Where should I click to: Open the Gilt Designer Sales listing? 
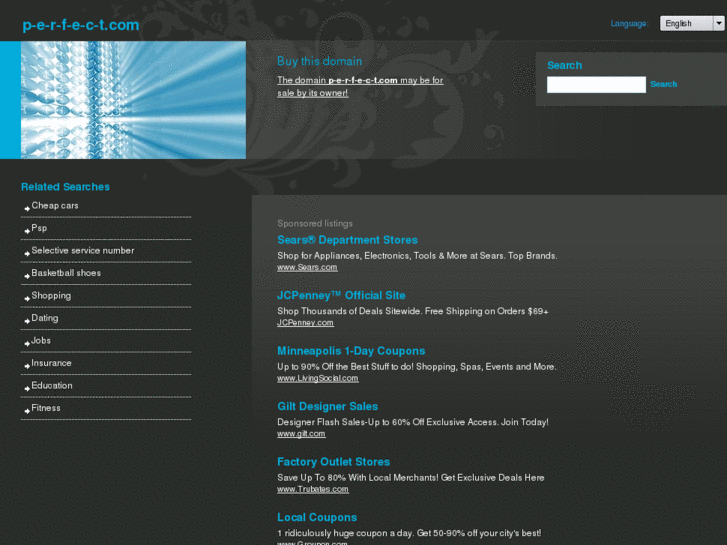(327, 406)
